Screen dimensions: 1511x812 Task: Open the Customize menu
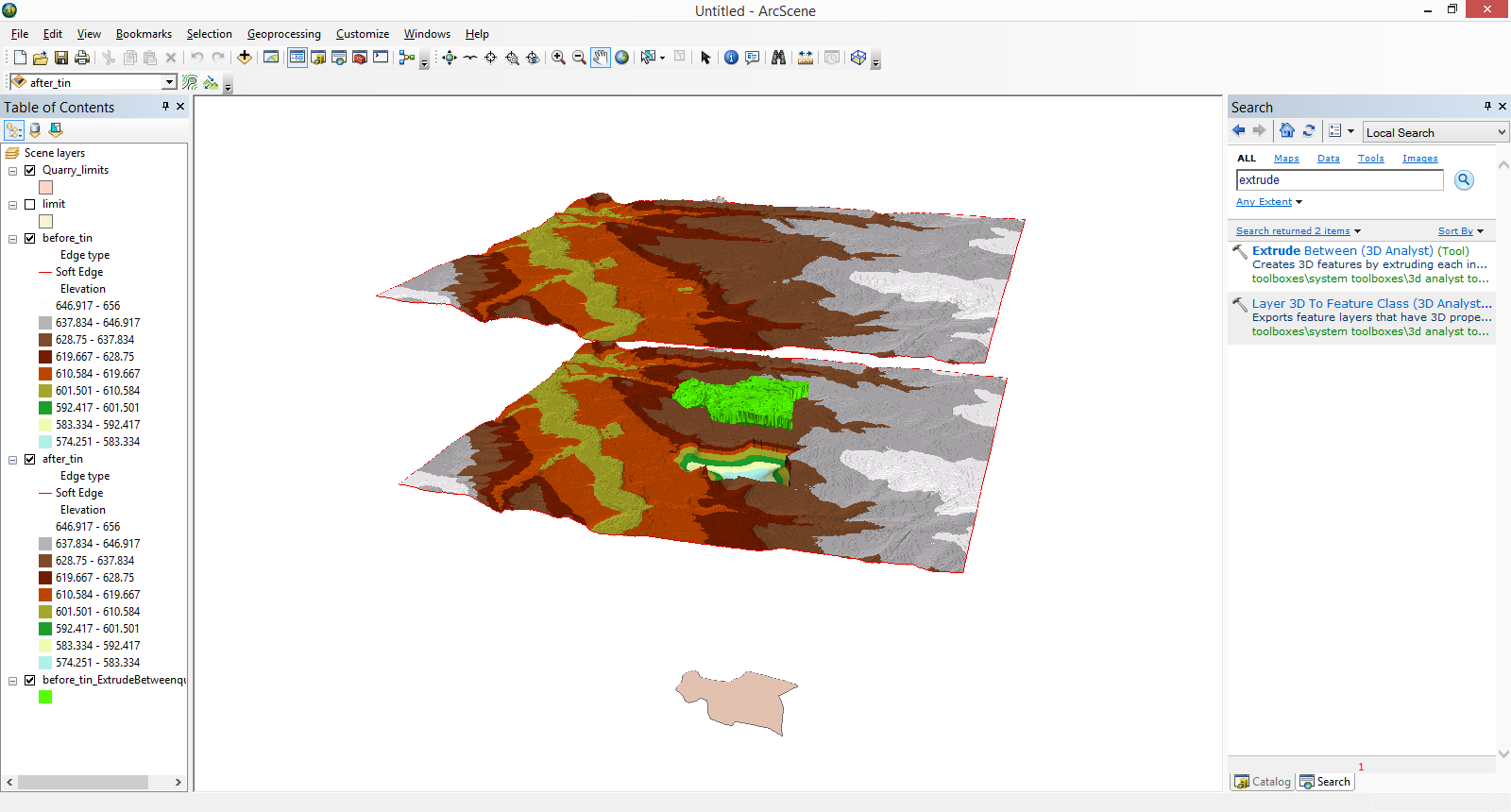[x=363, y=34]
